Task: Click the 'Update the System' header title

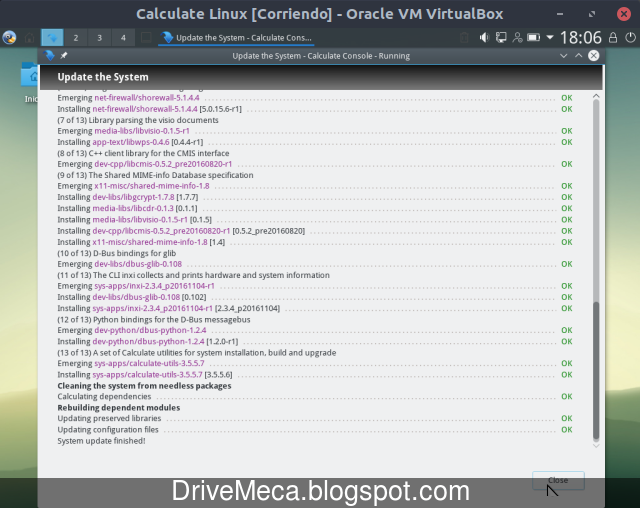Action: click(x=103, y=77)
